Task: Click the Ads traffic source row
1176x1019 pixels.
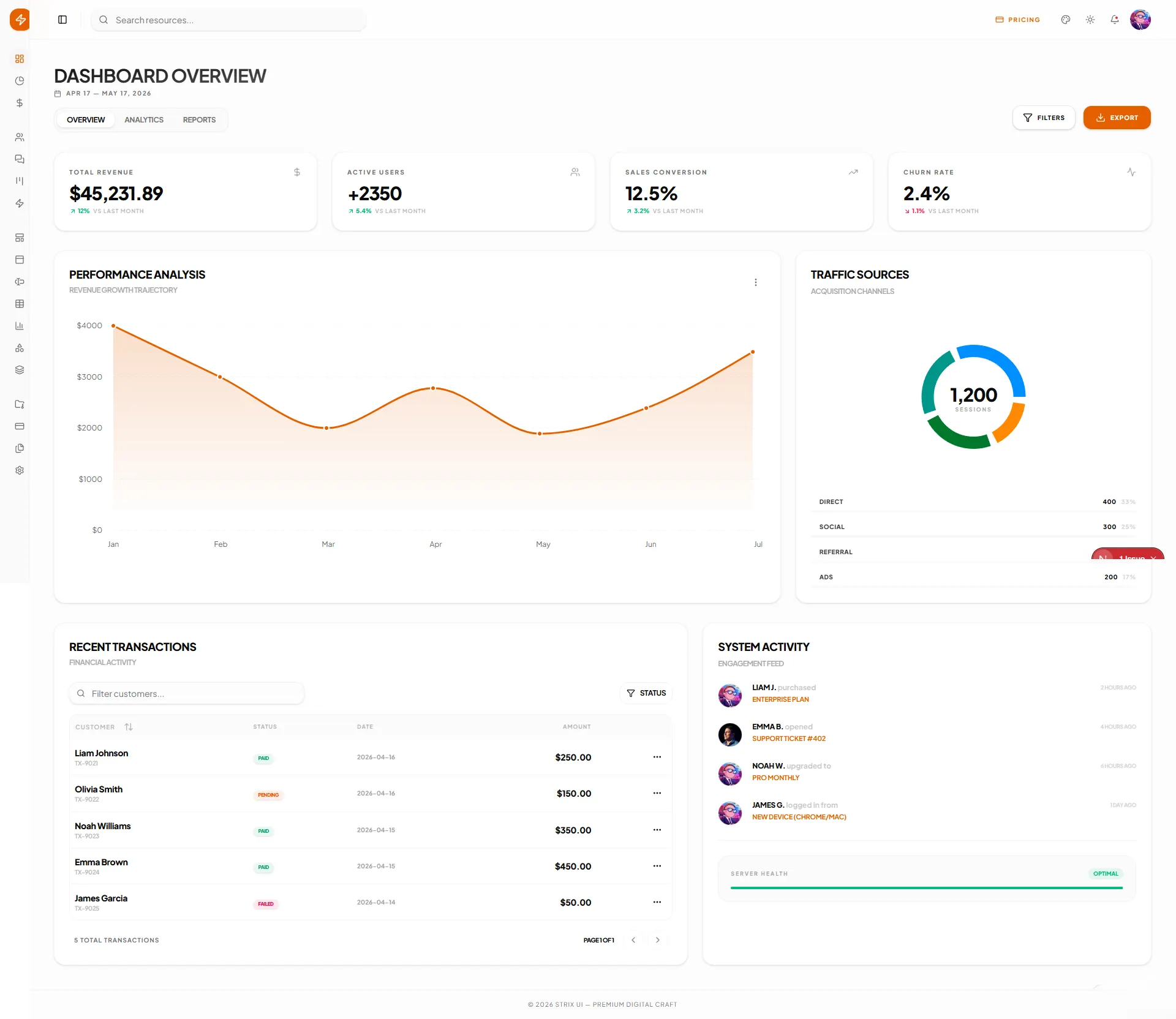Action: point(973,577)
